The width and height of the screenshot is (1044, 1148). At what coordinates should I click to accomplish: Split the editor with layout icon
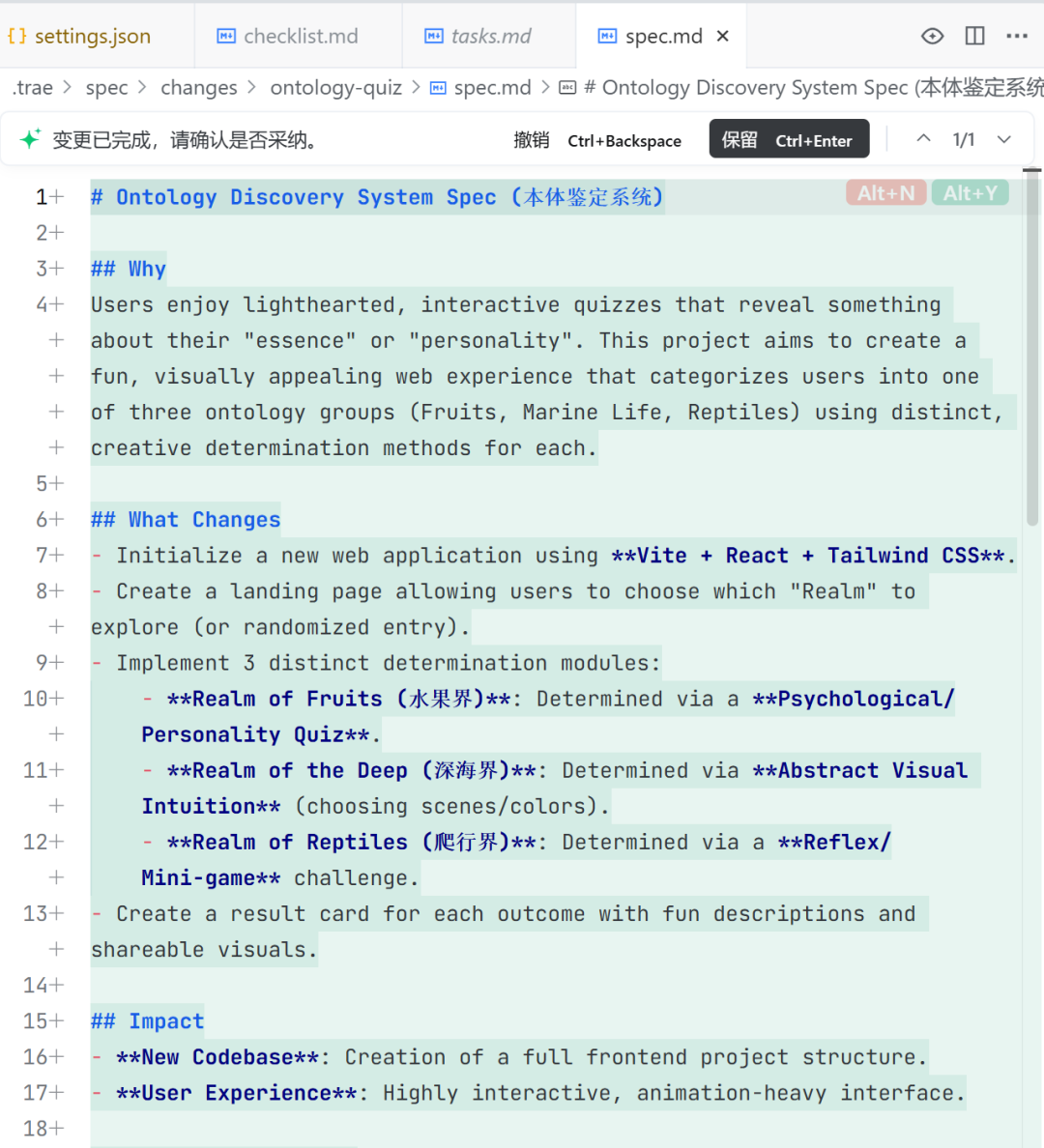[x=974, y=36]
